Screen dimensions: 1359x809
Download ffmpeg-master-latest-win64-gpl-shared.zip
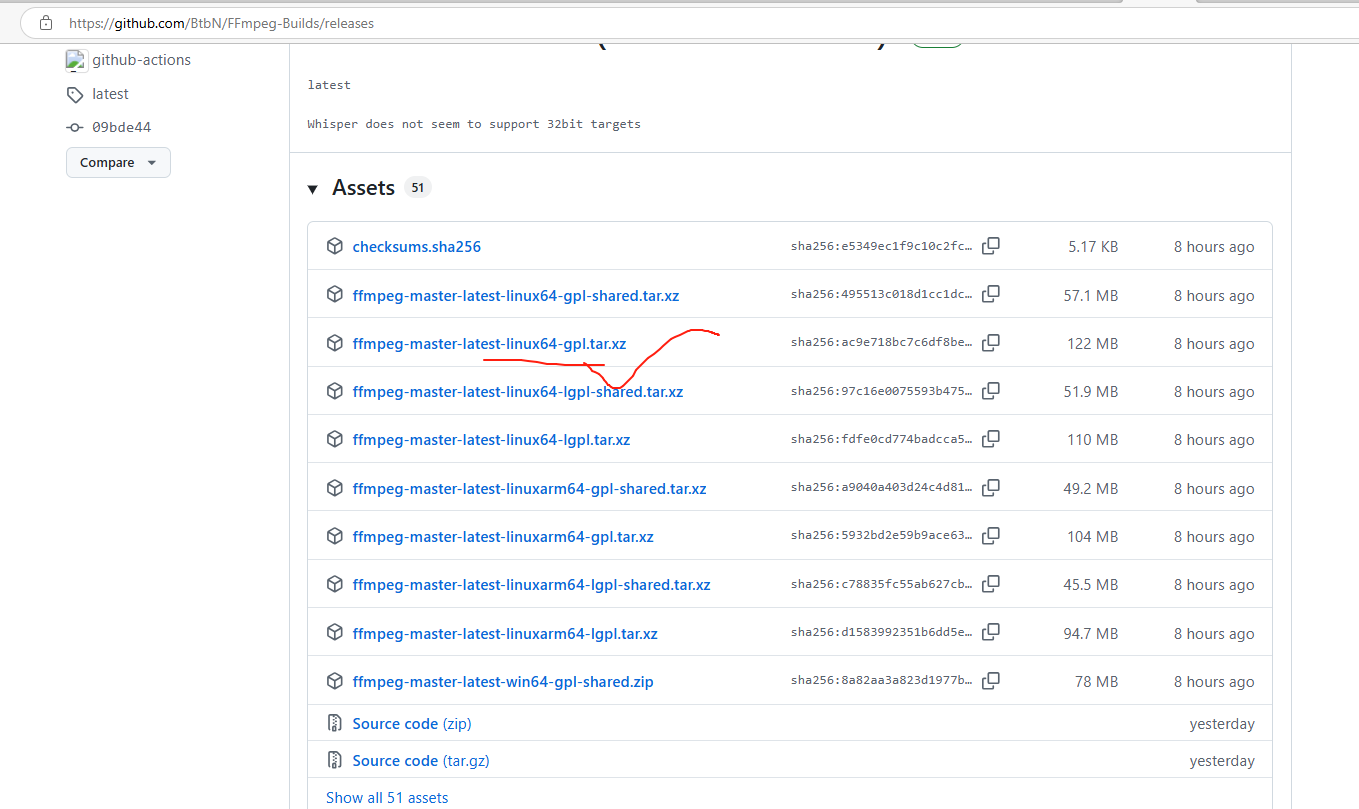(x=503, y=682)
